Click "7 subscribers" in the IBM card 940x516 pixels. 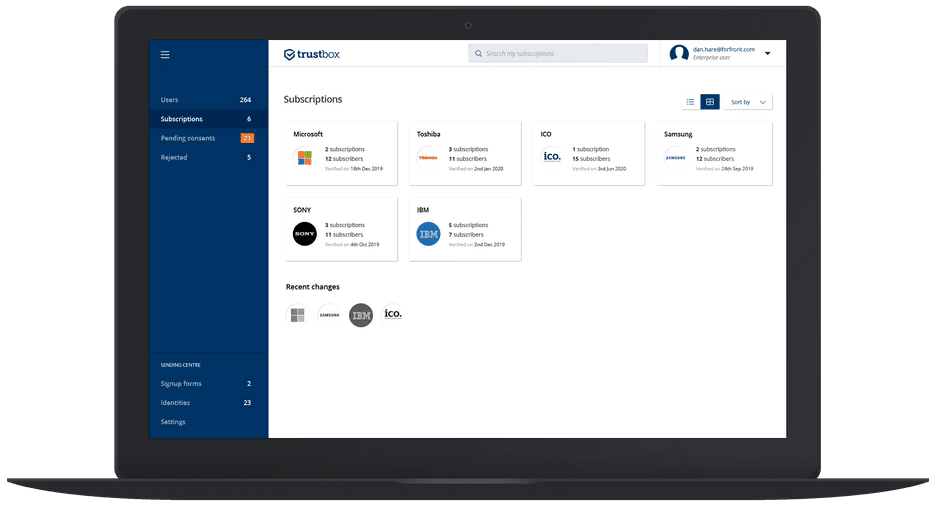466,235
